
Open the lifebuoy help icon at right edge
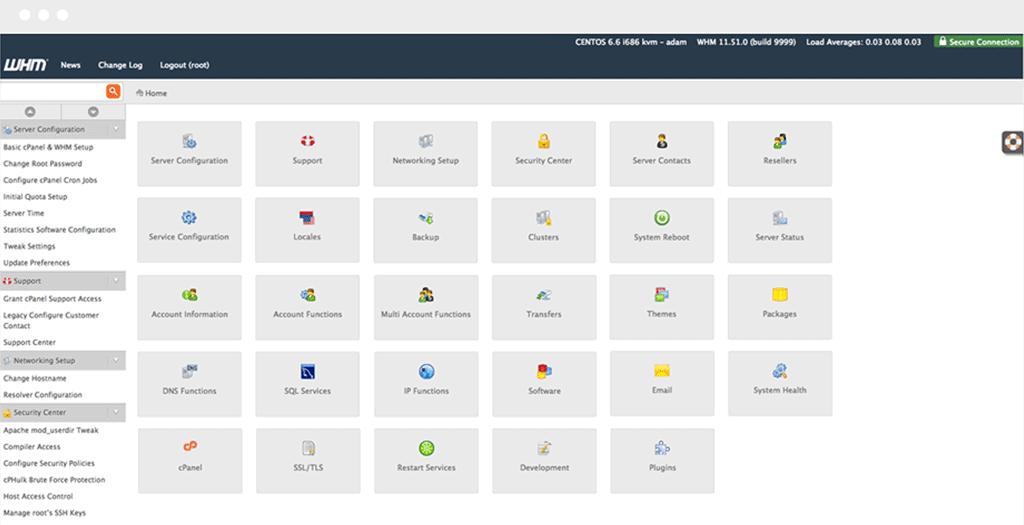coord(1012,142)
